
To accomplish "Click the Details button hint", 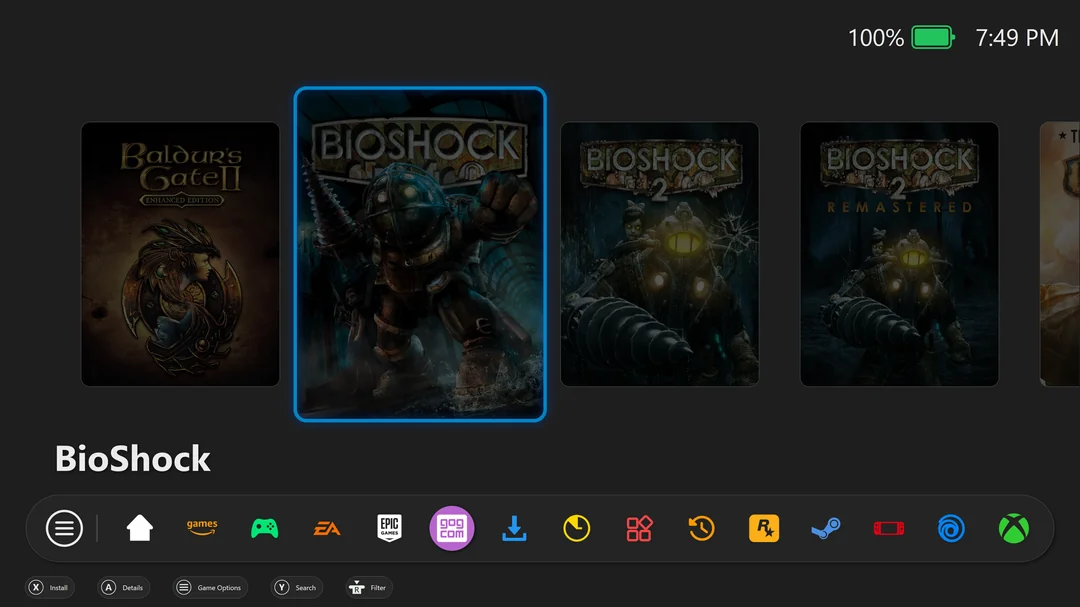I will (x=124, y=588).
